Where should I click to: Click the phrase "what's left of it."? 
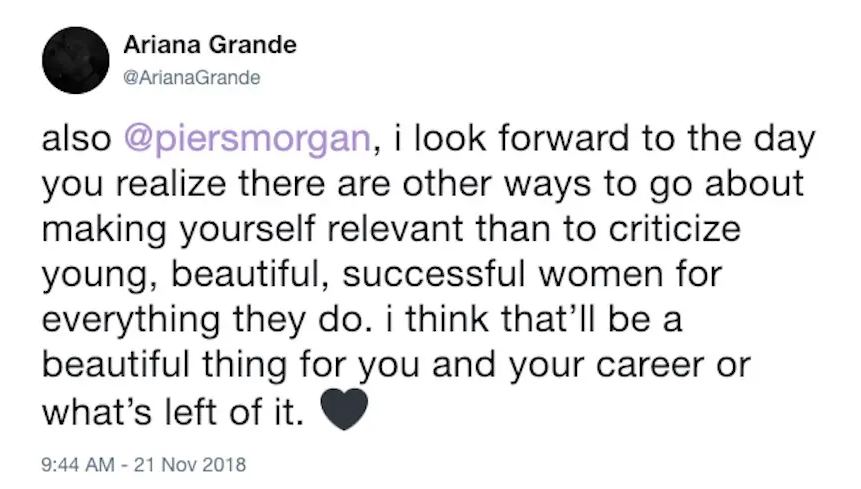coord(173,412)
